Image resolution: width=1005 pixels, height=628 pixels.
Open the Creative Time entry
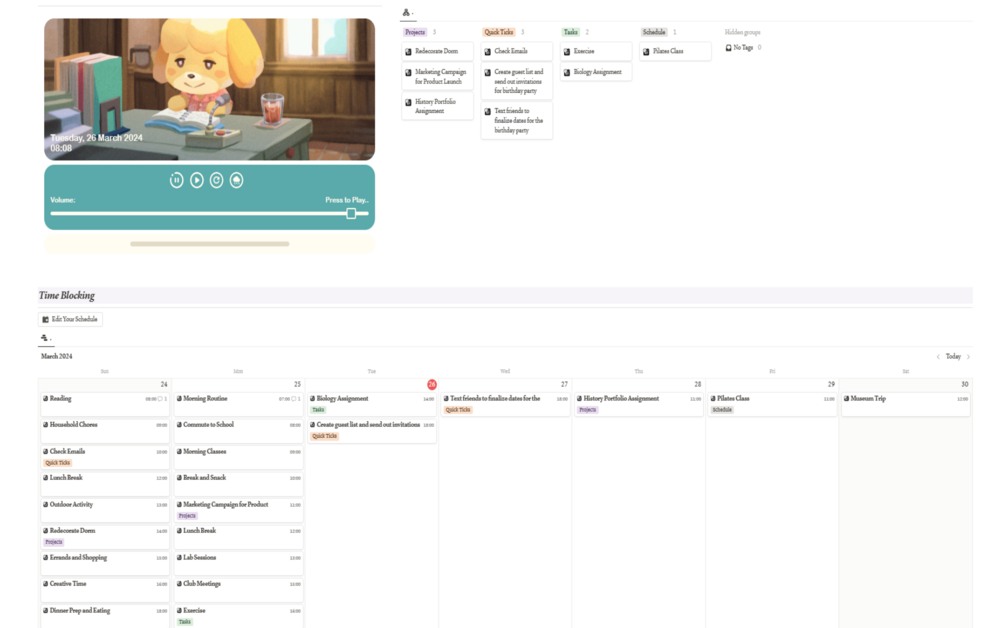point(105,590)
